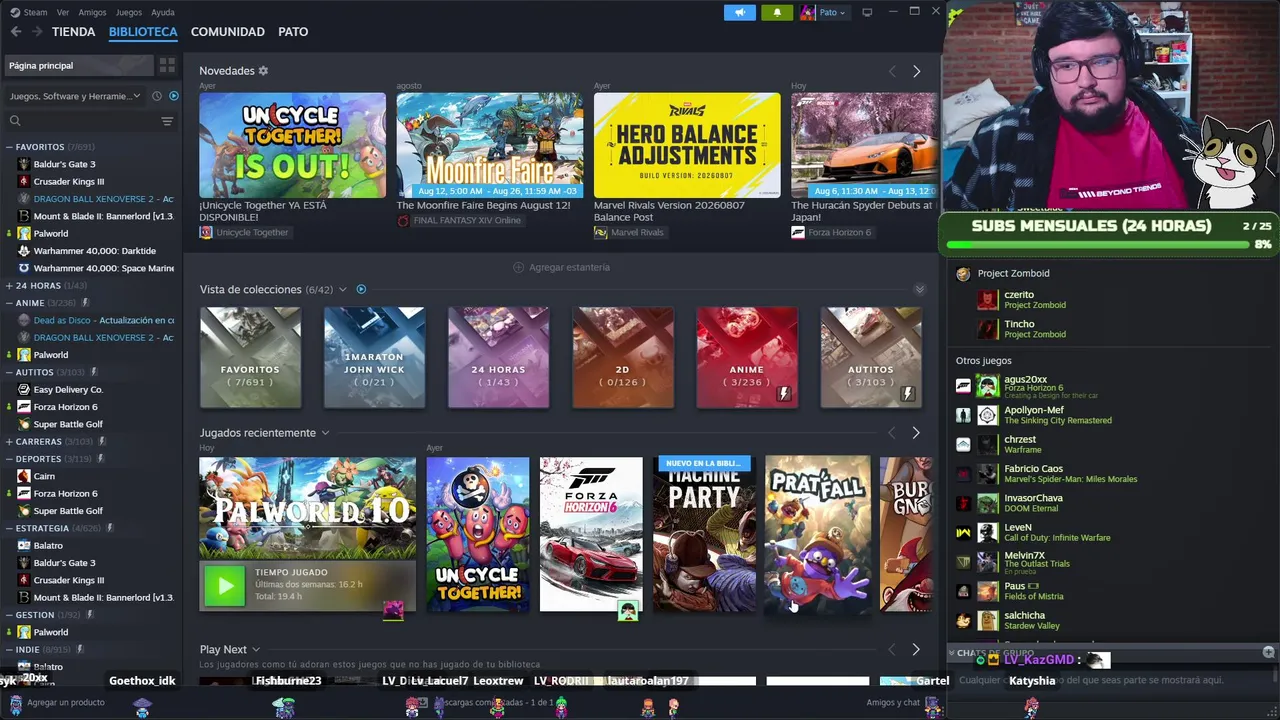Select the BIBLIOTECA tab
This screenshot has width=1280, height=720.
[x=143, y=32]
